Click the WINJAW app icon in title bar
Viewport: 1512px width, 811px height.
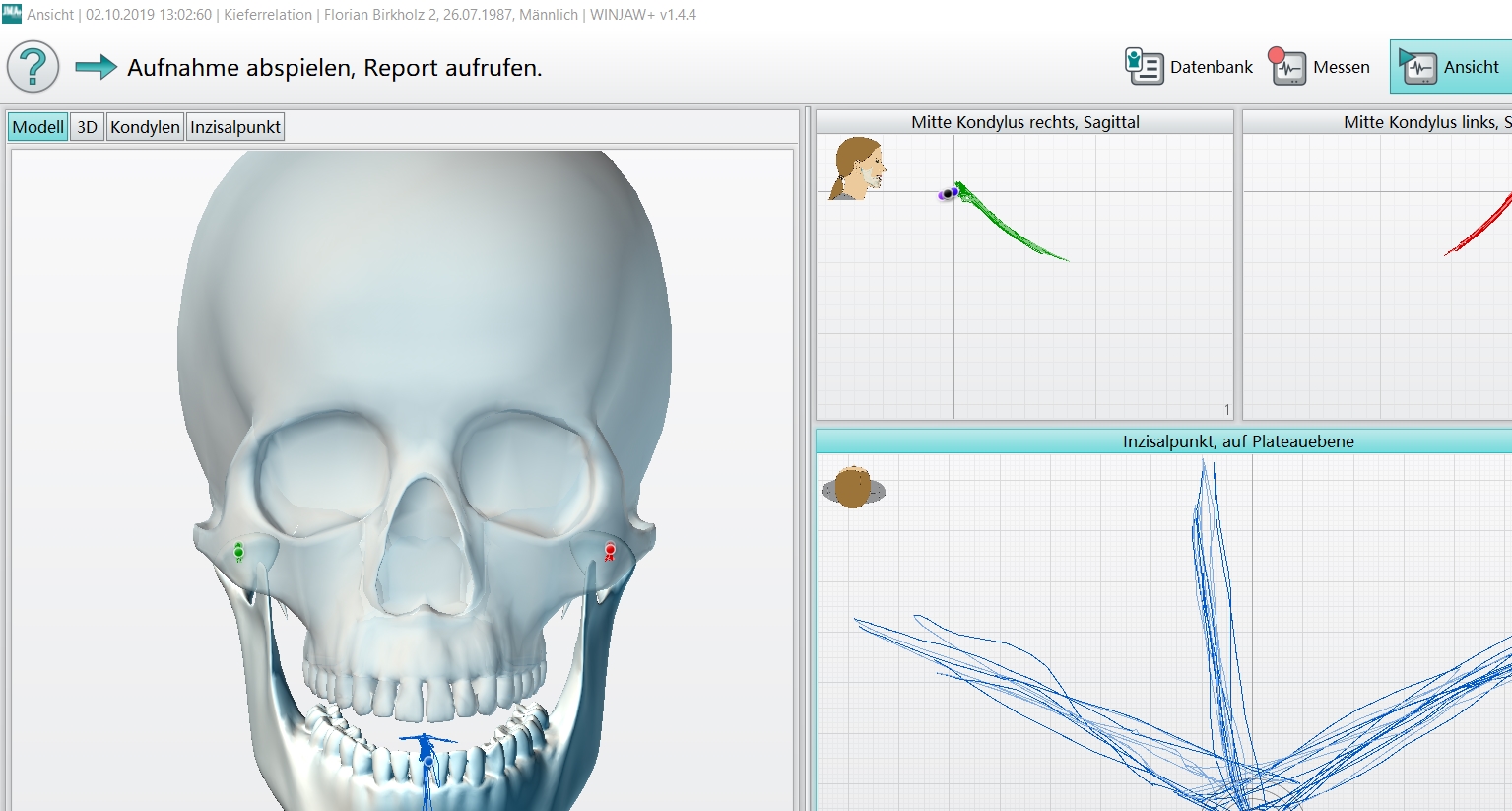tap(12, 14)
